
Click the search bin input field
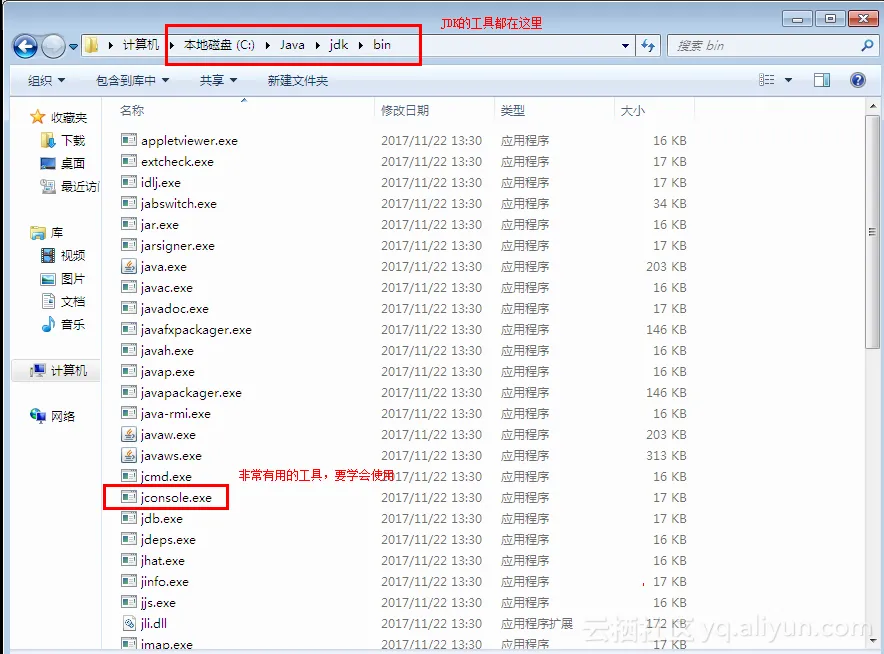coord(764,46)
